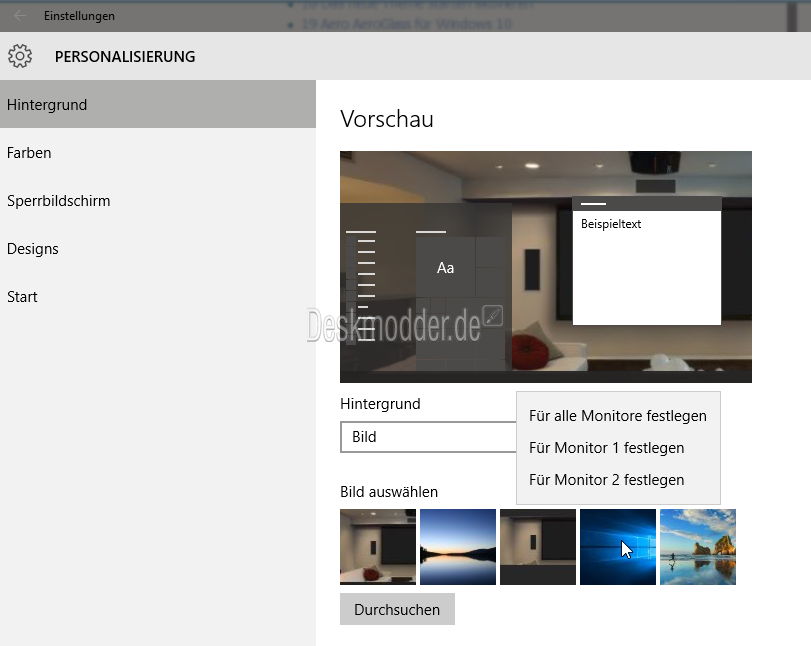The height and width of the screenshot is (646, 811).
Task: Click the Aa tile in preview
Action: click(445, 267)
